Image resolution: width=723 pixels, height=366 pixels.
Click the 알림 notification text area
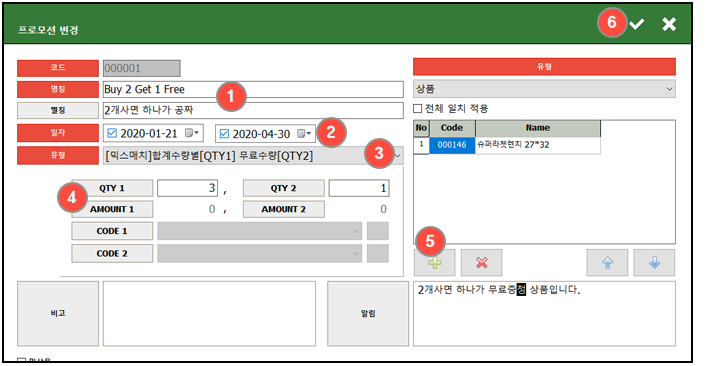pyautogui.click(x=544, y=313)
